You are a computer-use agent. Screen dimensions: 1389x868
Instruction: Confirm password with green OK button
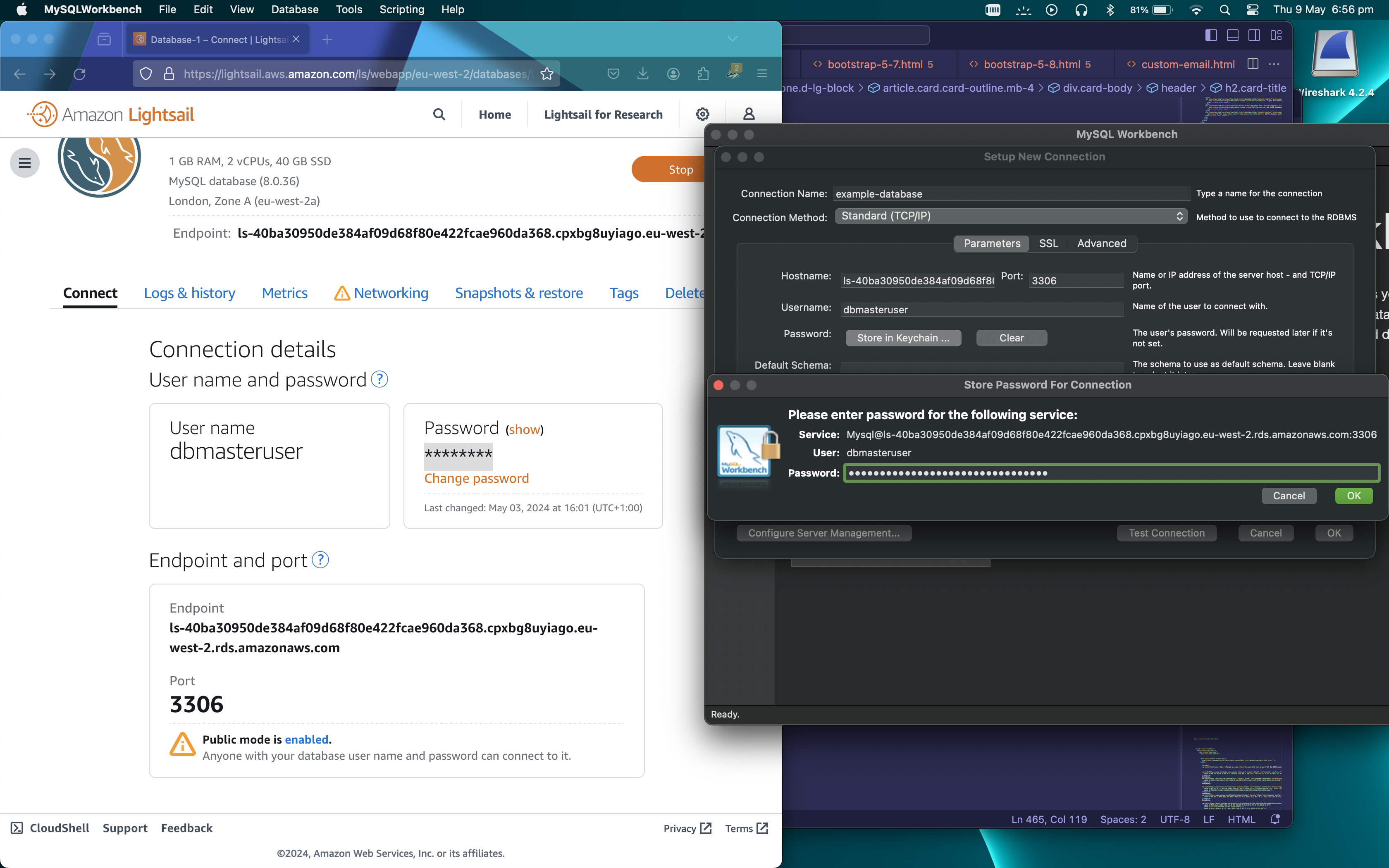pyautogui.click(x=1353, y=496)
